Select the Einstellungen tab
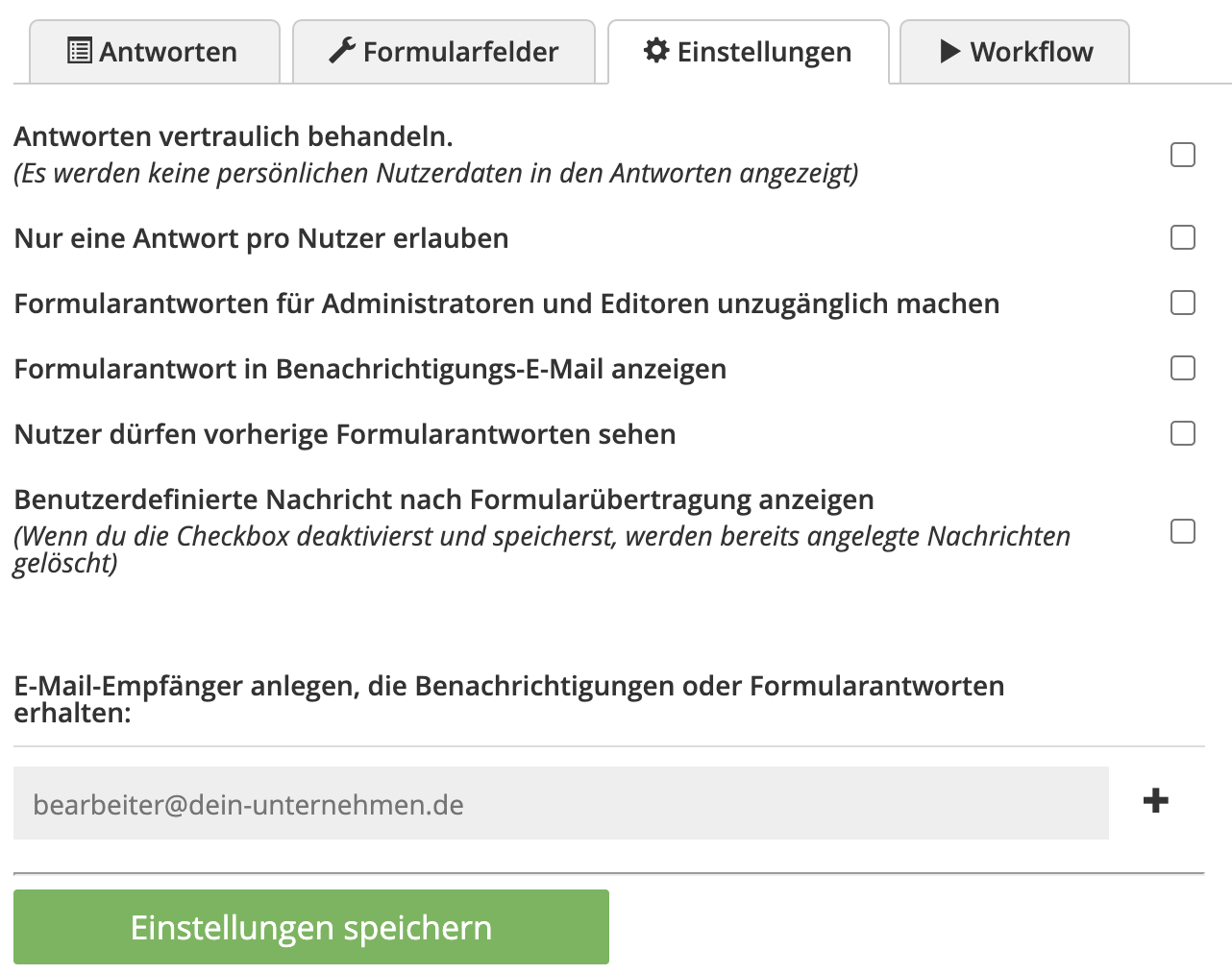Image resolution: width=1232 pixels, height=974 pixels. 749,52
